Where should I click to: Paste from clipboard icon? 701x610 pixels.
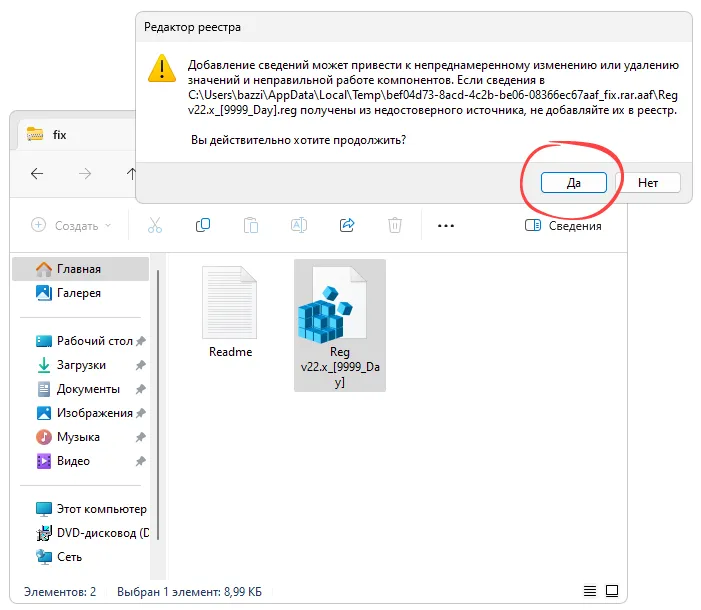pos(251,225)
